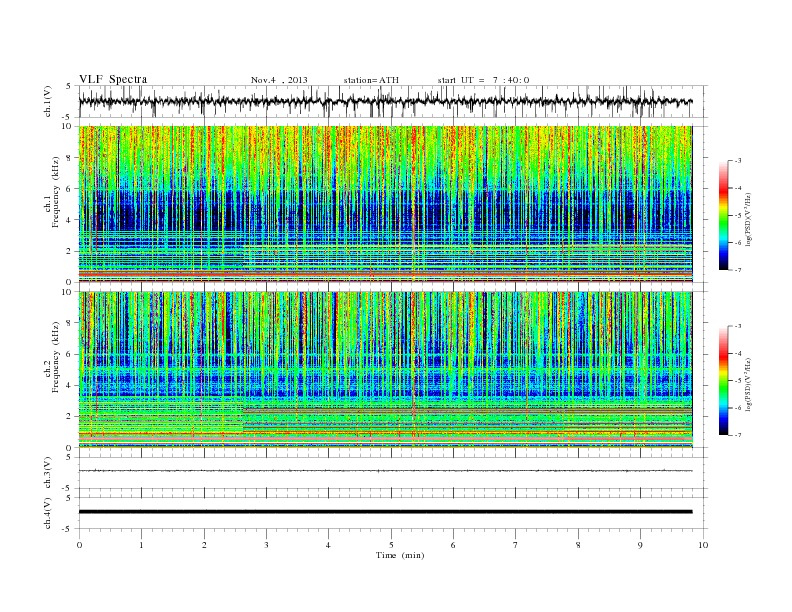Click the "5" tick on the time axis
792x612 pixels.
coord(391,545)
